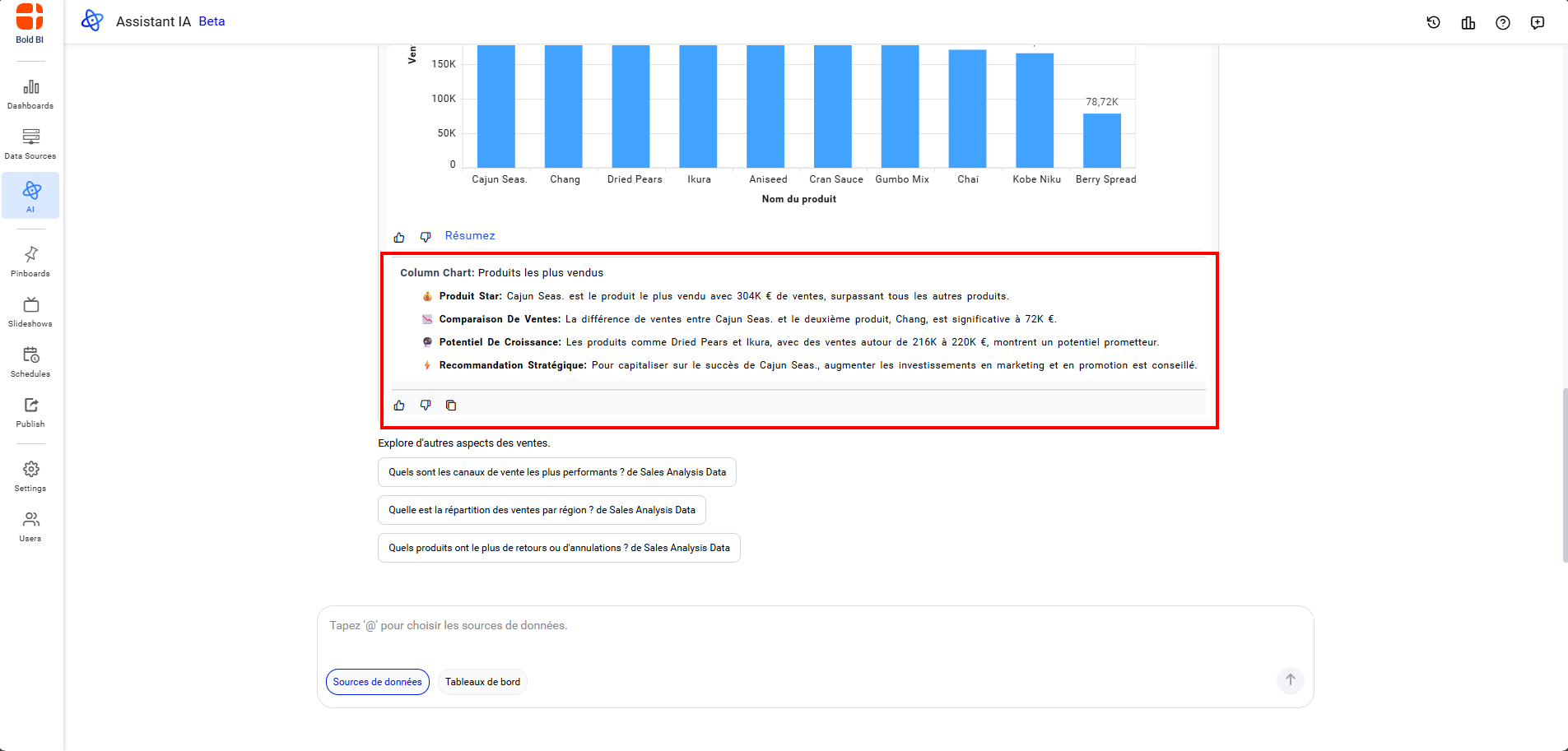The width and height of the screenshot is (1568, 751).
Task: Open the chat history icon
Action: pyautogui.click(x=1433, y=22)
